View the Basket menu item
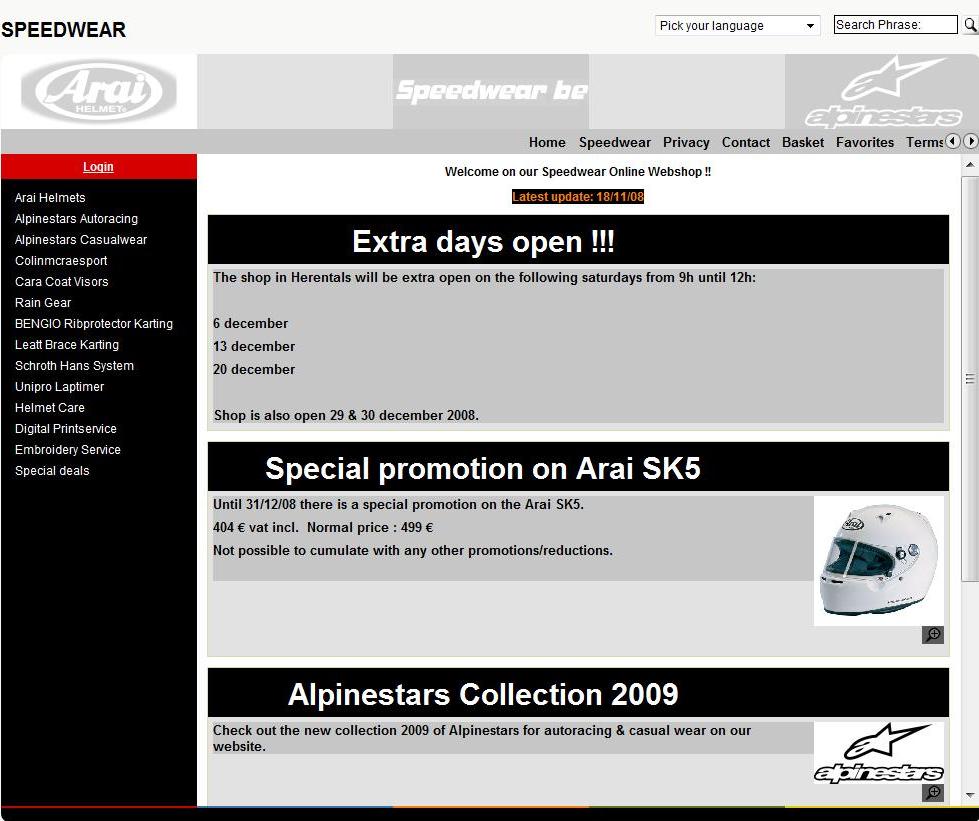The width and height of the screenshot is (979, 821). (803, 142)
